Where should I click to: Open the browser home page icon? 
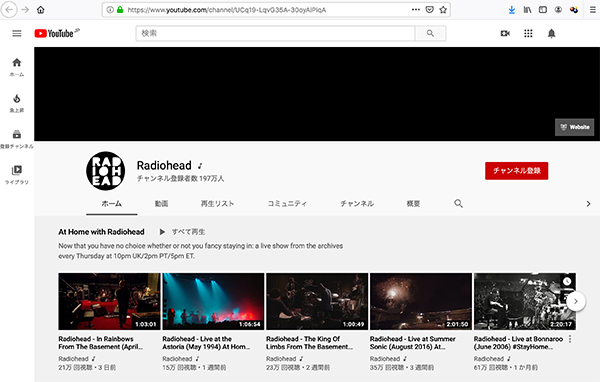pos(41,10)
